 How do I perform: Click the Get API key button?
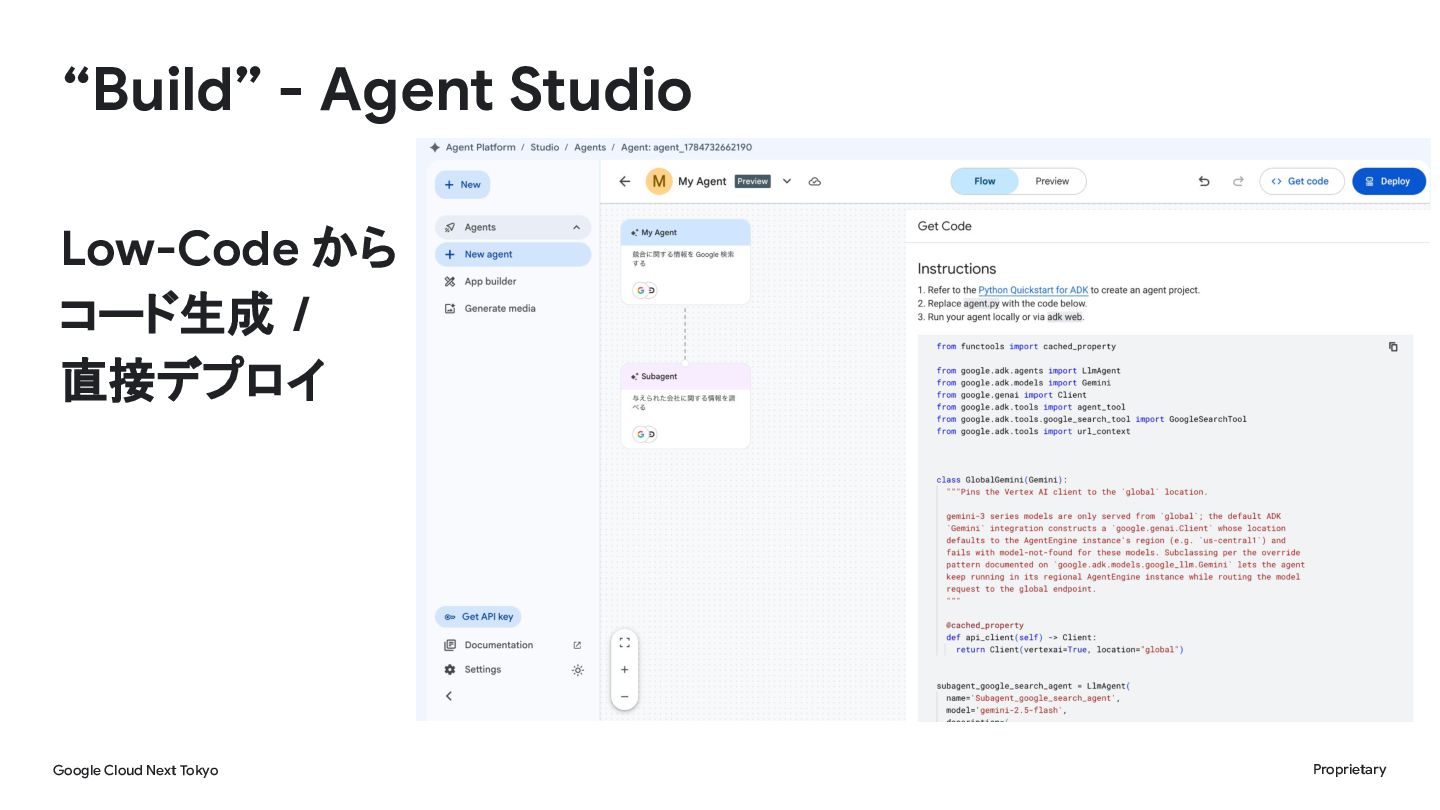[x=478, y=617]
